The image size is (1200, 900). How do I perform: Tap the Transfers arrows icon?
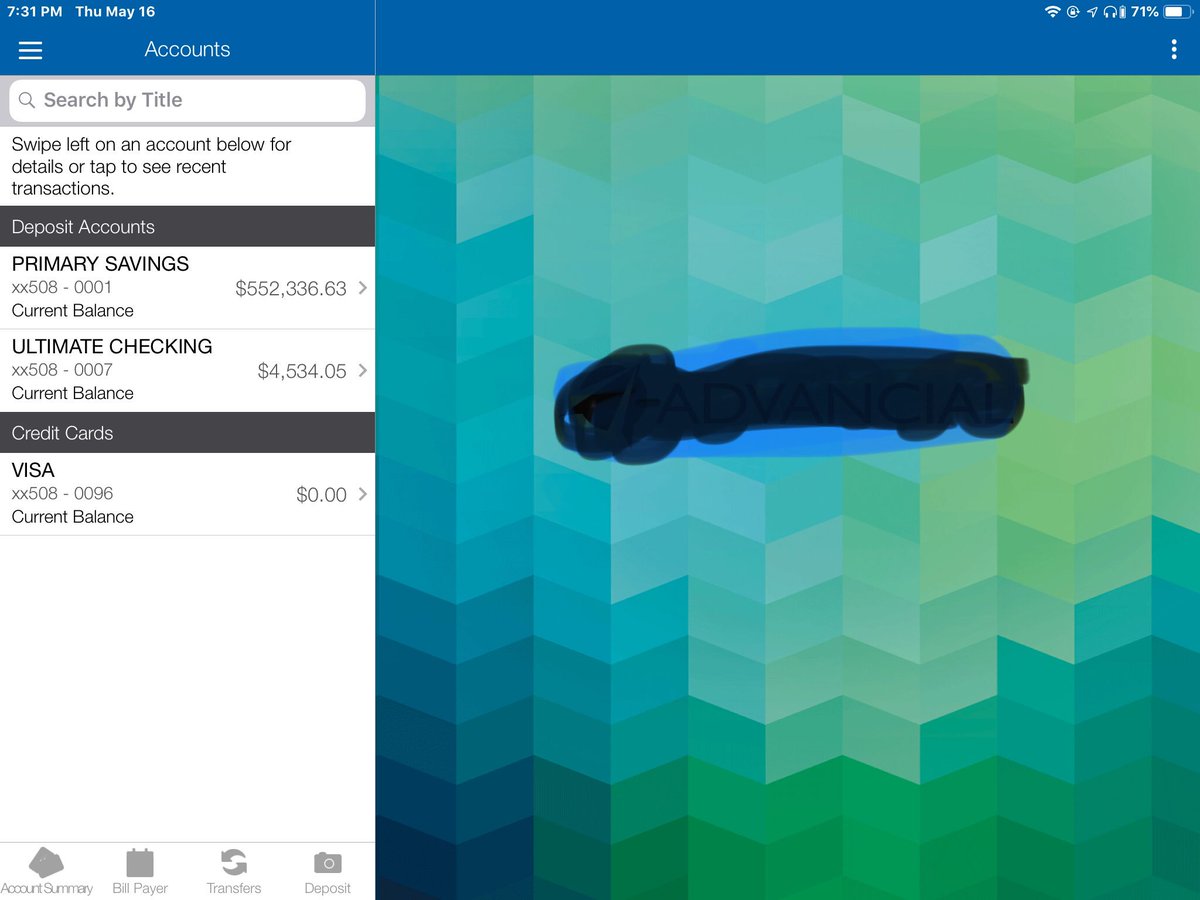[233, 862]
